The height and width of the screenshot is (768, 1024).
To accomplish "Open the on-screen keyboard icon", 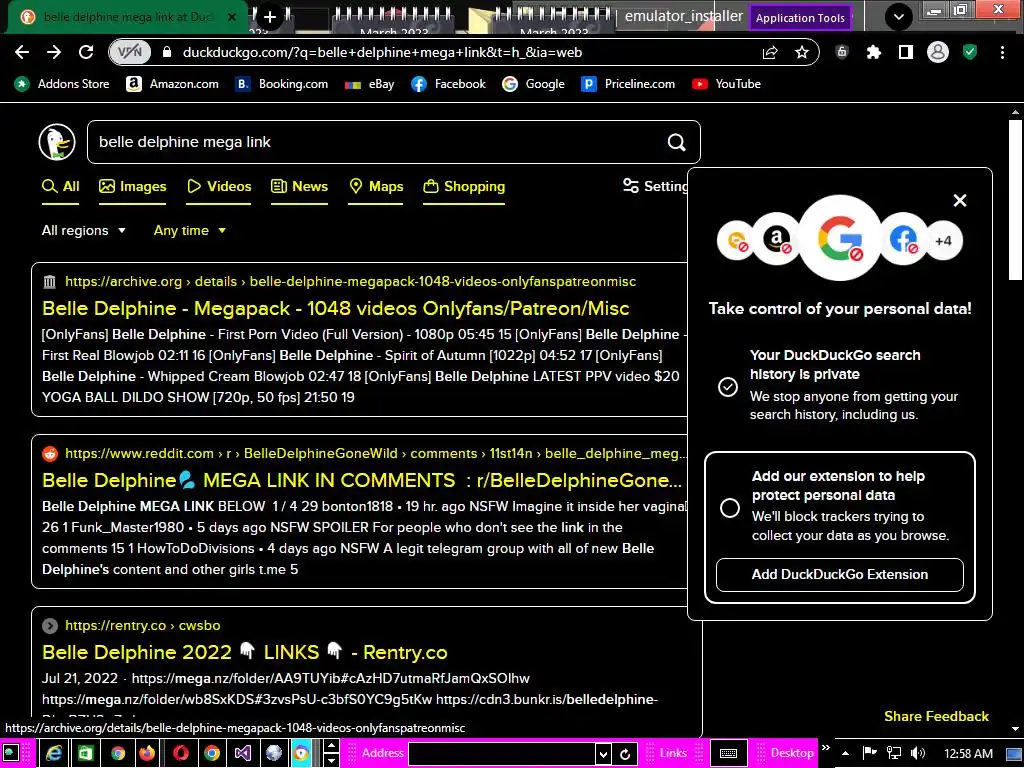I will click(x=728, y=754).
